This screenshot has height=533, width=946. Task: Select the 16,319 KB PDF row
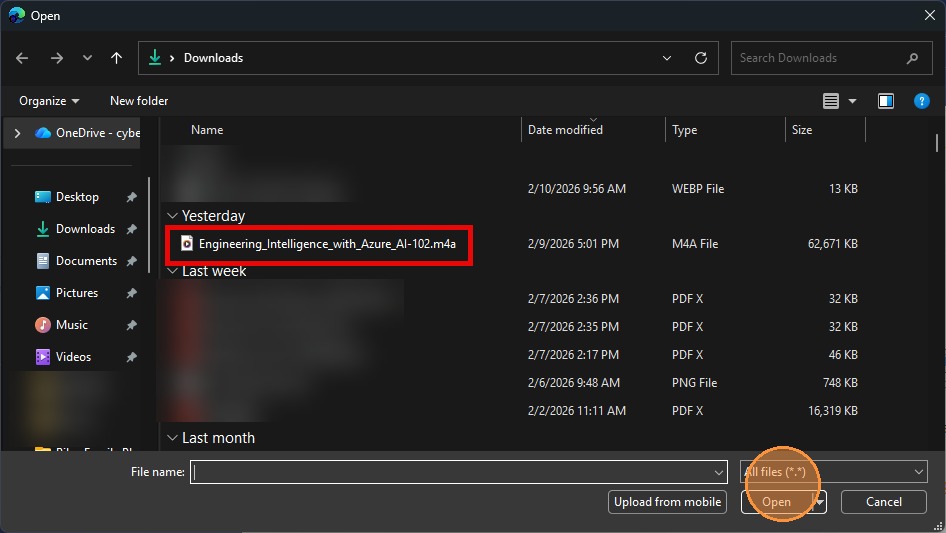(513, 410)
